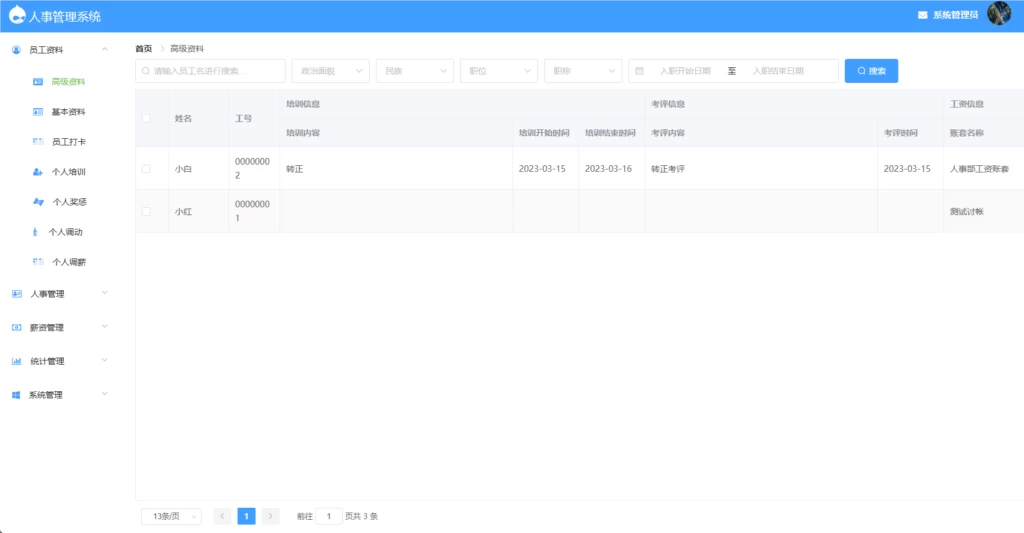The width and height of the screenshot is (1024, 533).
Task: Click the employee name search input field
Action: [x=212, y=71]
